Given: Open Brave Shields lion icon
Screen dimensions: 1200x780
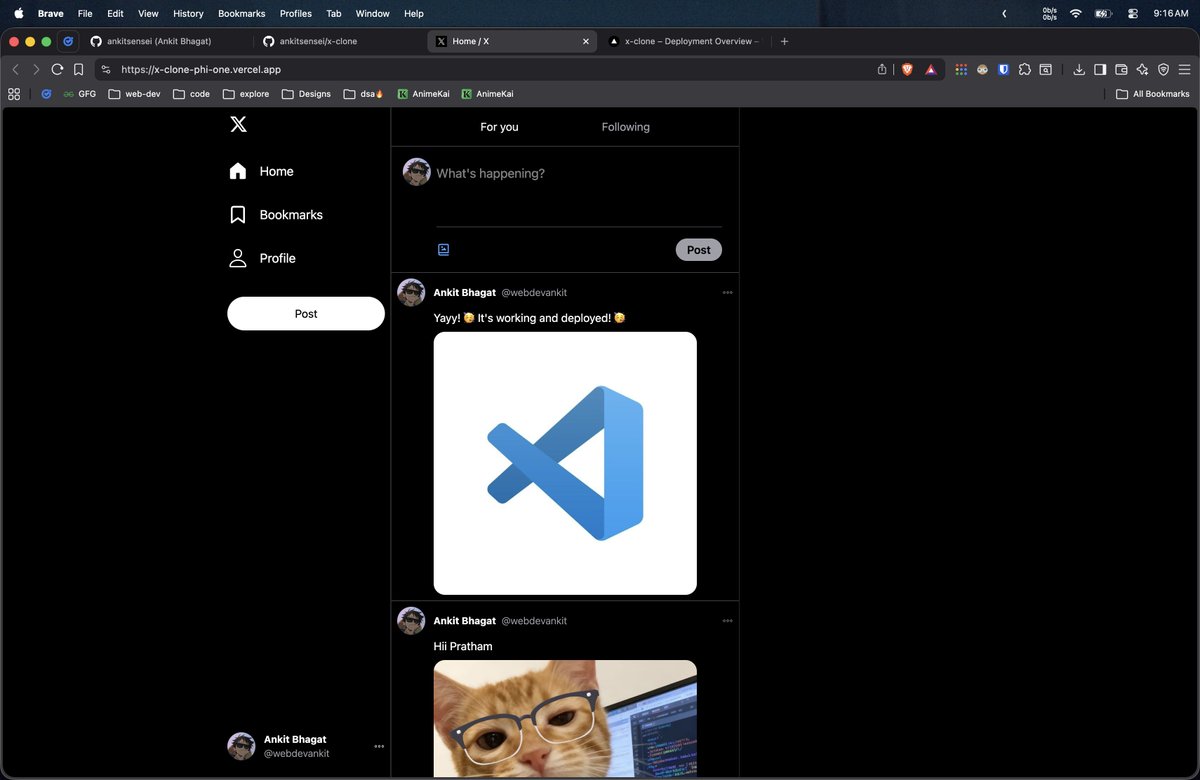Looking at the screenshot, I should click(907, 70).
